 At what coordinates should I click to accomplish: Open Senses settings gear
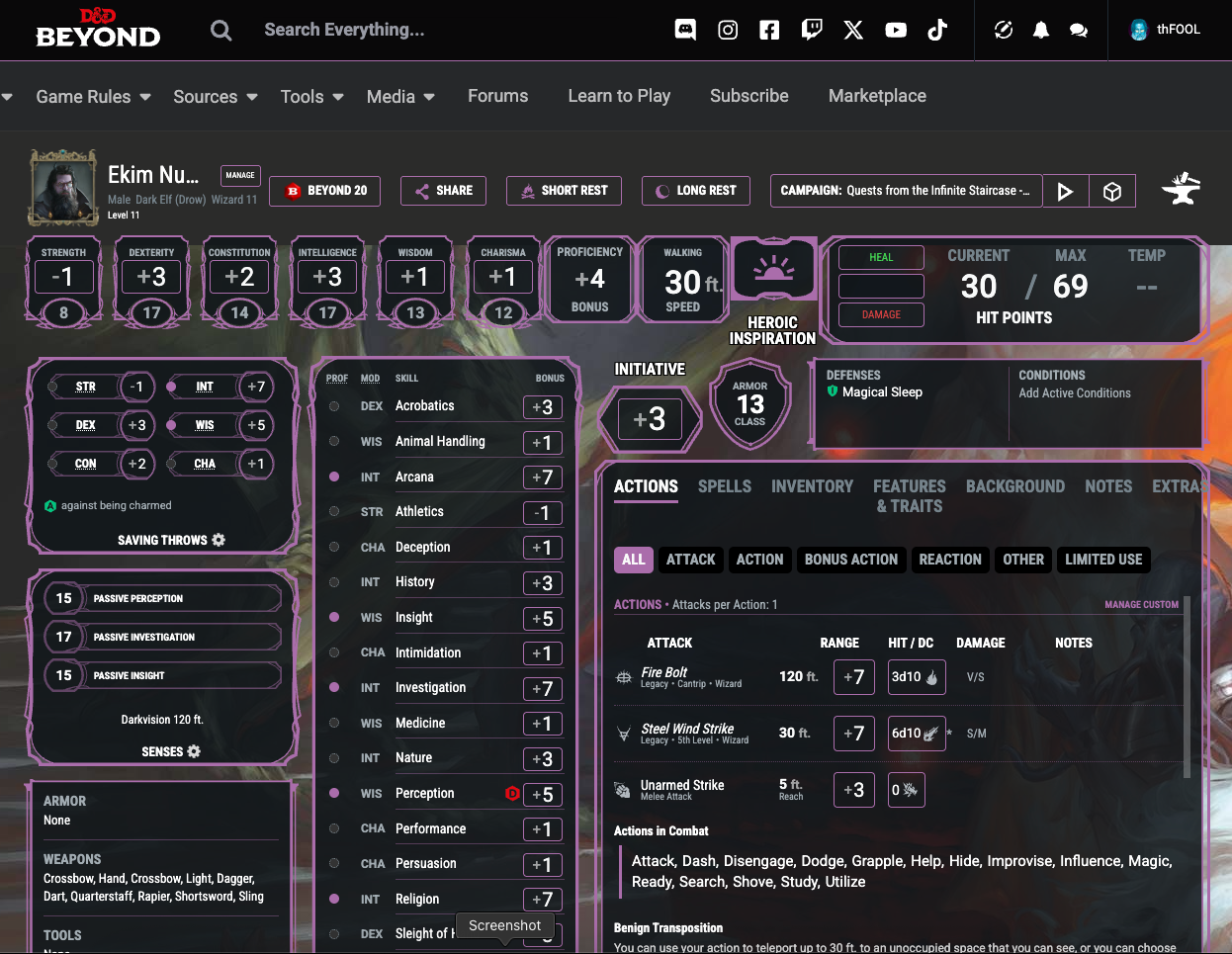(x=194, y=751)
